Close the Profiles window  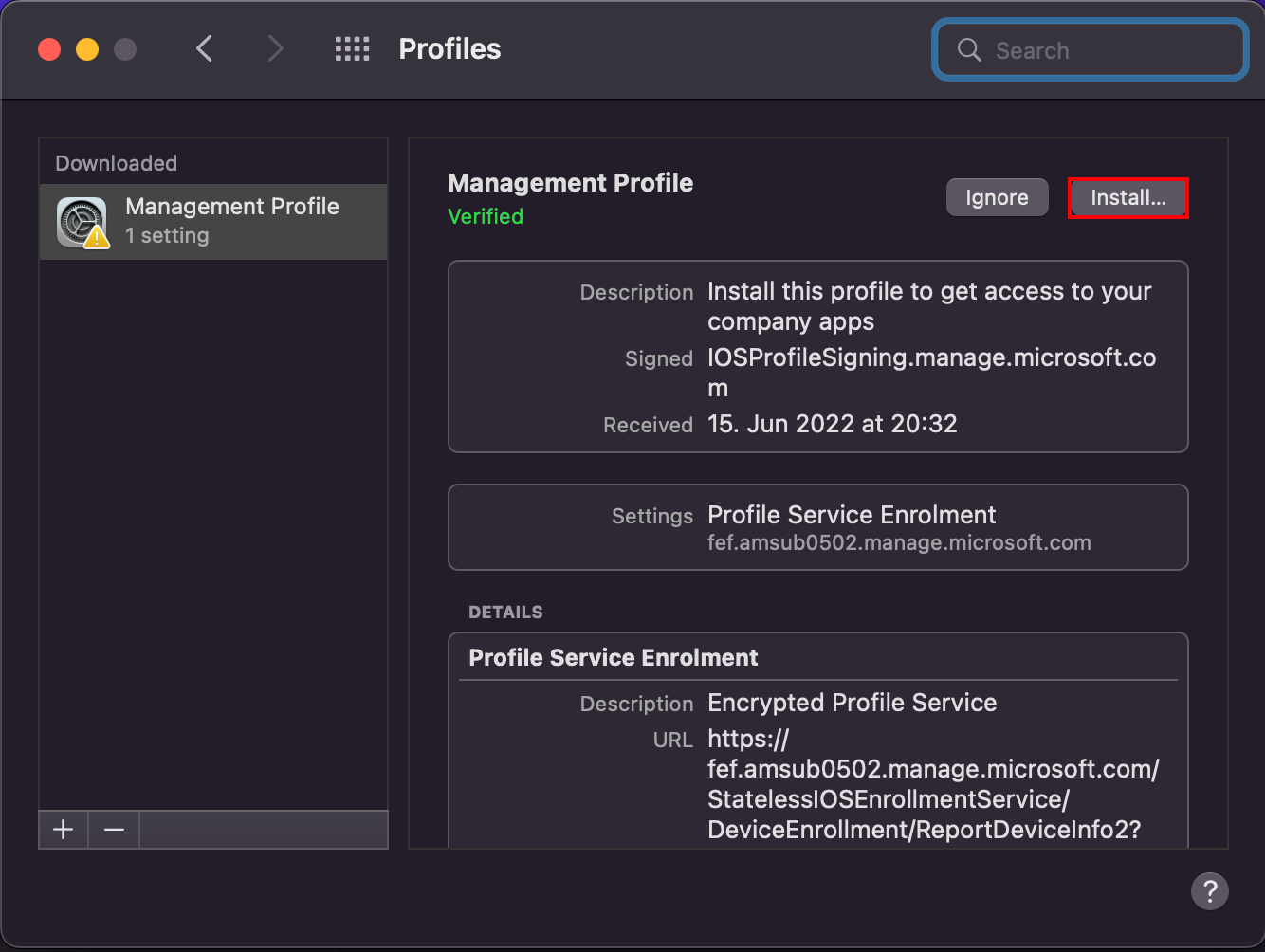[x=49, y=49]
